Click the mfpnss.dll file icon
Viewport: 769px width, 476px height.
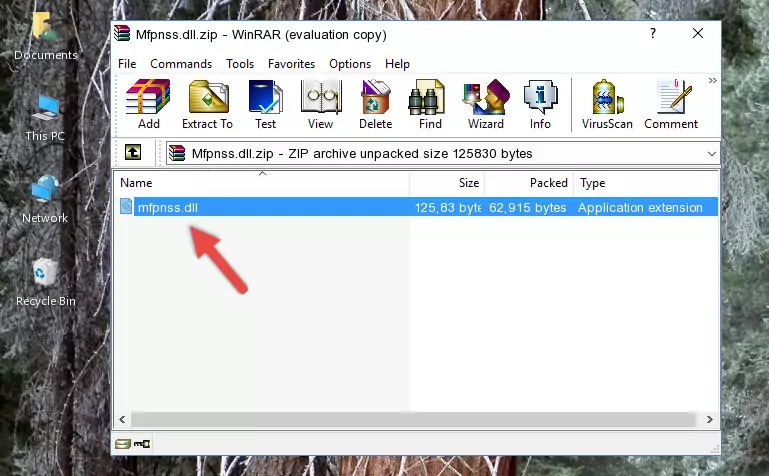click(x=126, y=206)
